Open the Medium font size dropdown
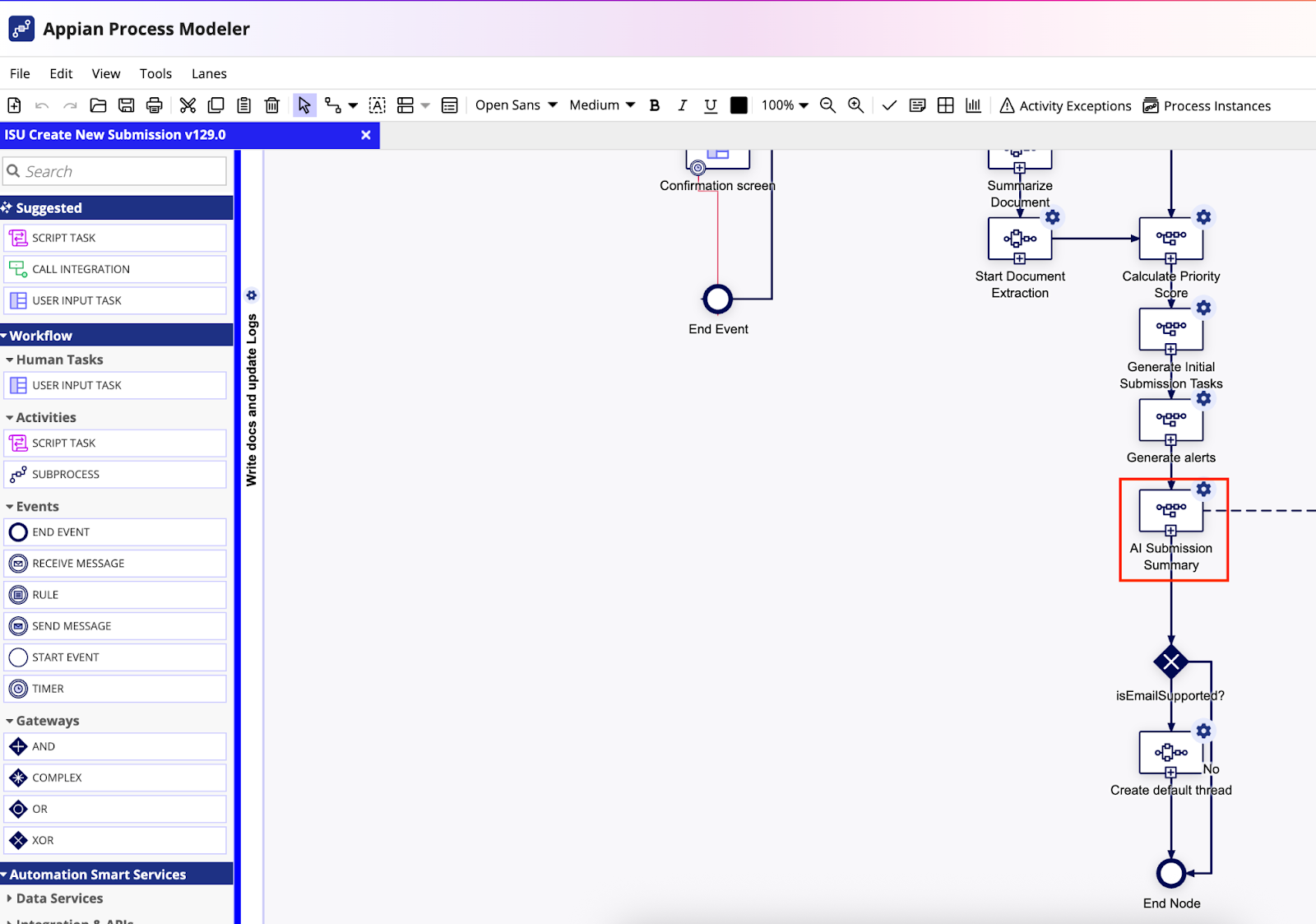 pos(602,105)
